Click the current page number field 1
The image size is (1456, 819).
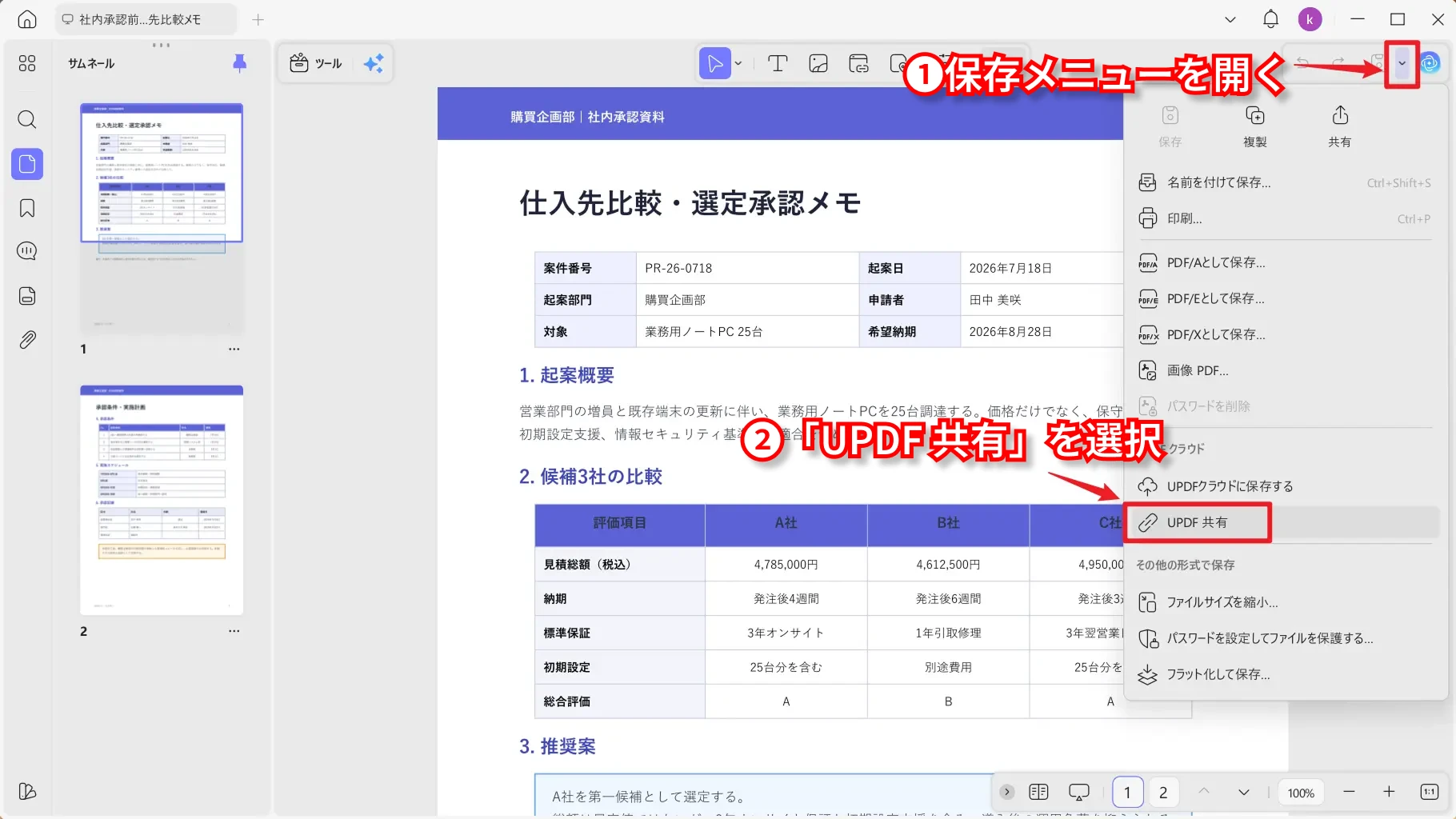(1127, 792)
